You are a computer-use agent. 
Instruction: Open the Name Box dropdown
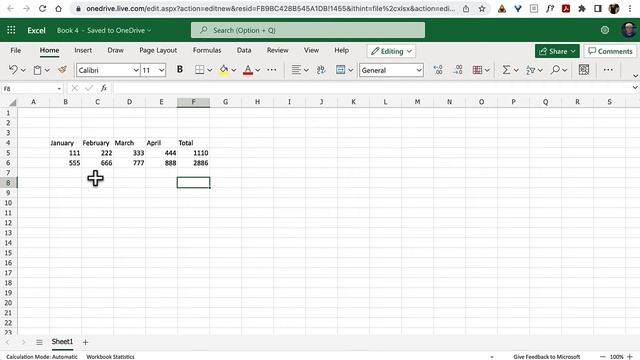pos(59,89)
